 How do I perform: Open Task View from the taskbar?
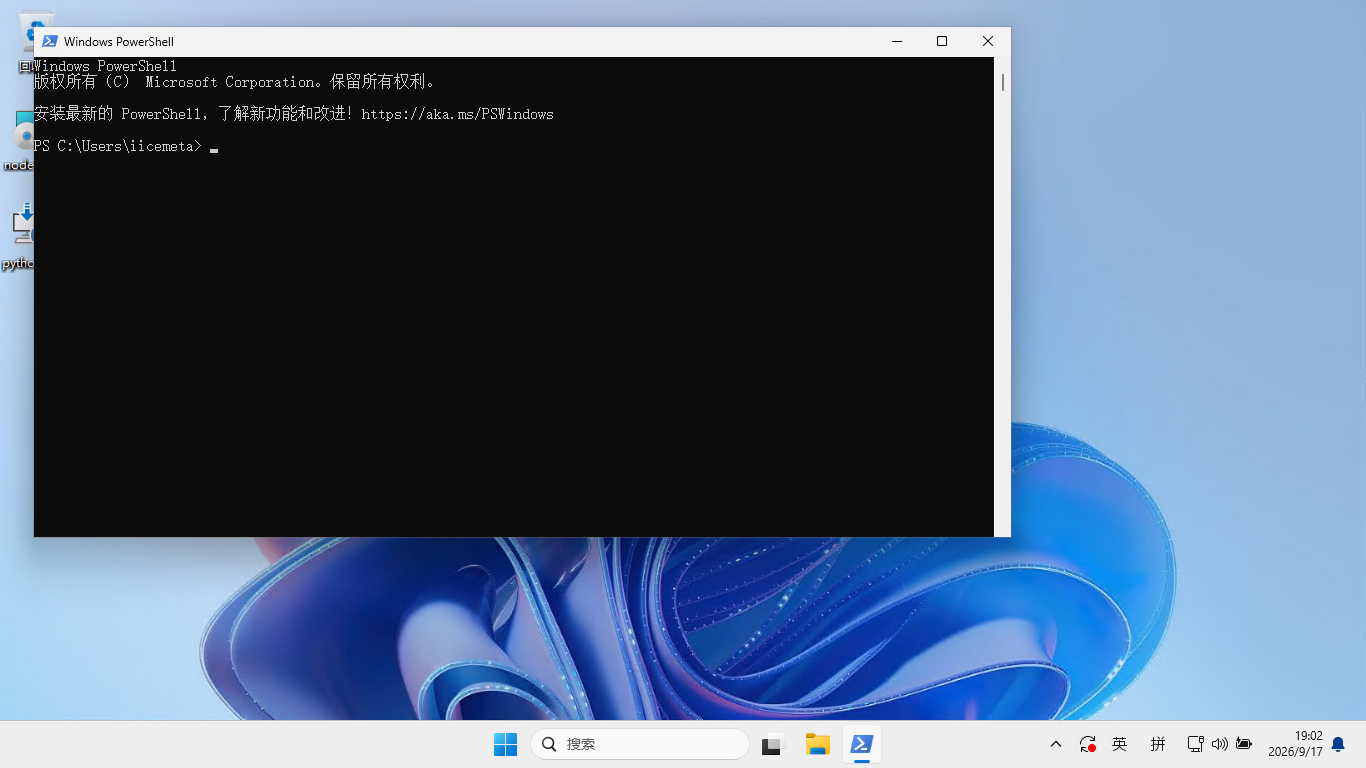coord(772,744)
